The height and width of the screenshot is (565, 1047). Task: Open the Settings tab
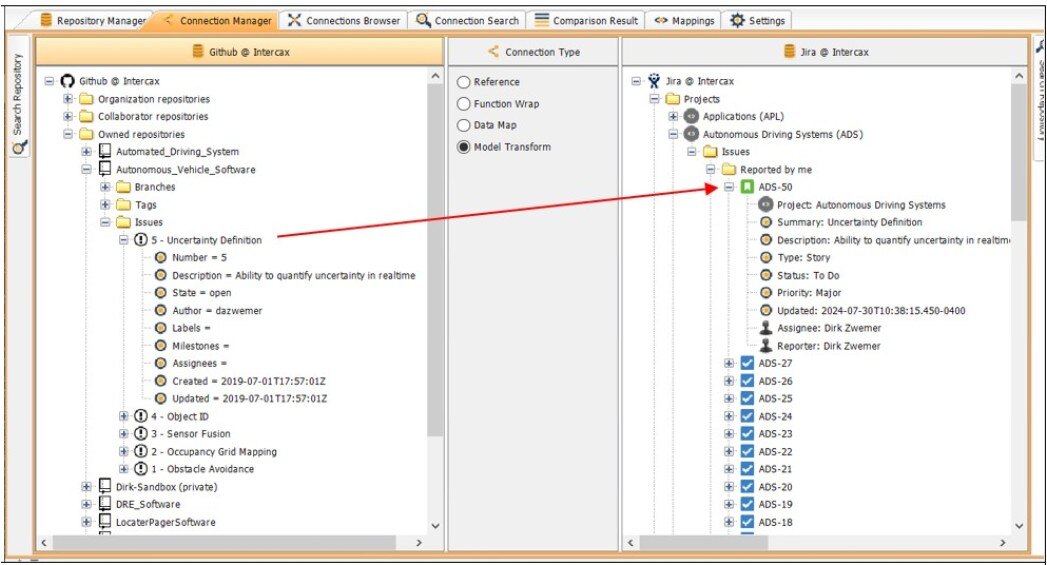click(758, 20)
